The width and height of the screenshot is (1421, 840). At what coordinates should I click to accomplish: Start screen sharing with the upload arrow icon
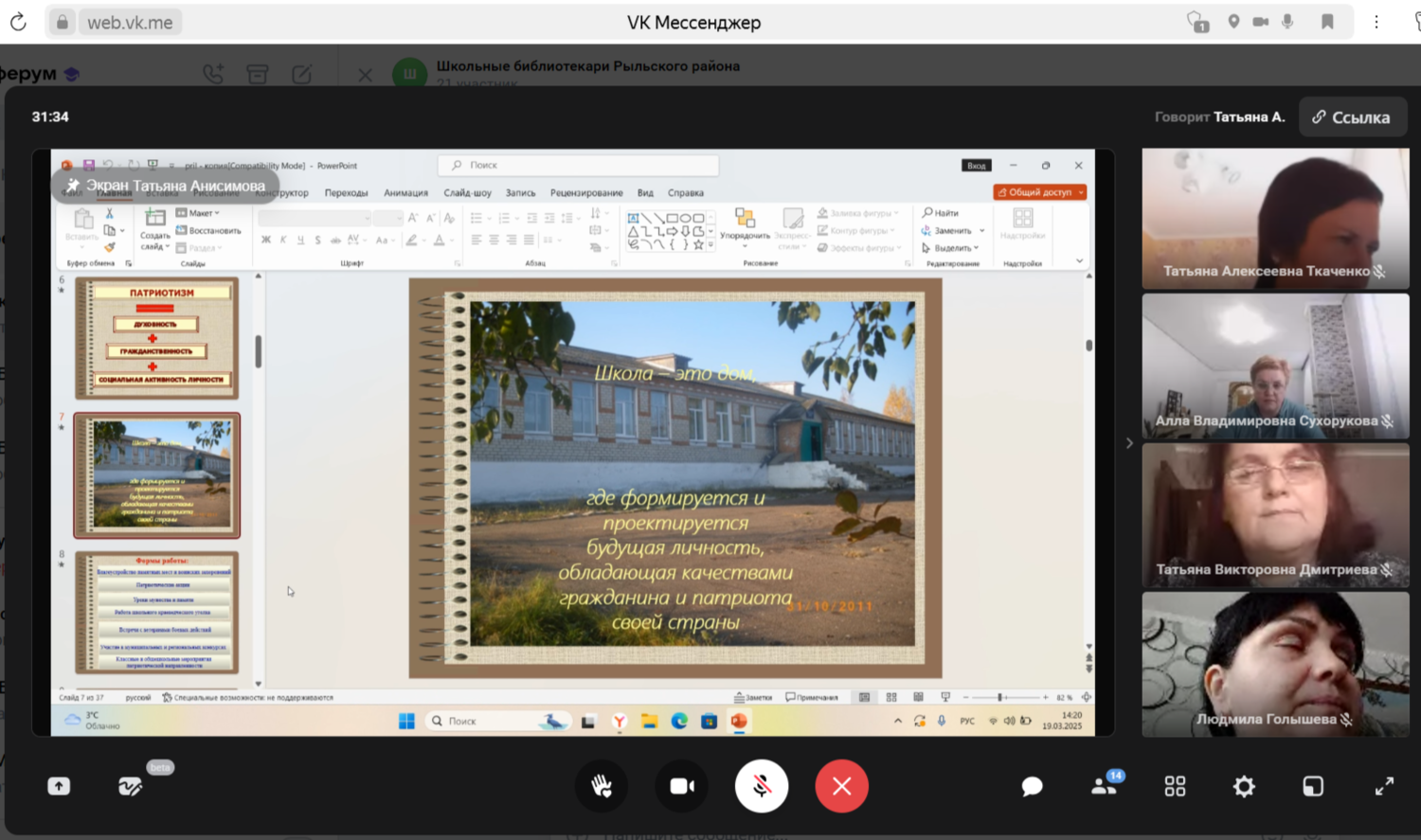coord(59,786)
